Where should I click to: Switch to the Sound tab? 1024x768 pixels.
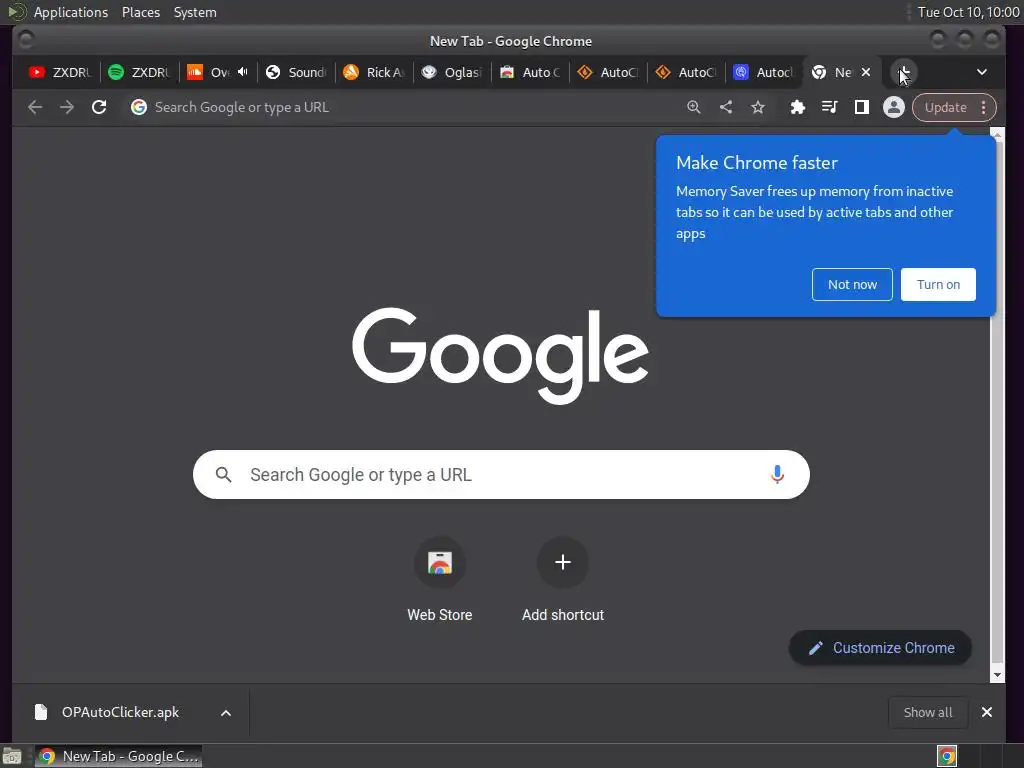[296, 72]
